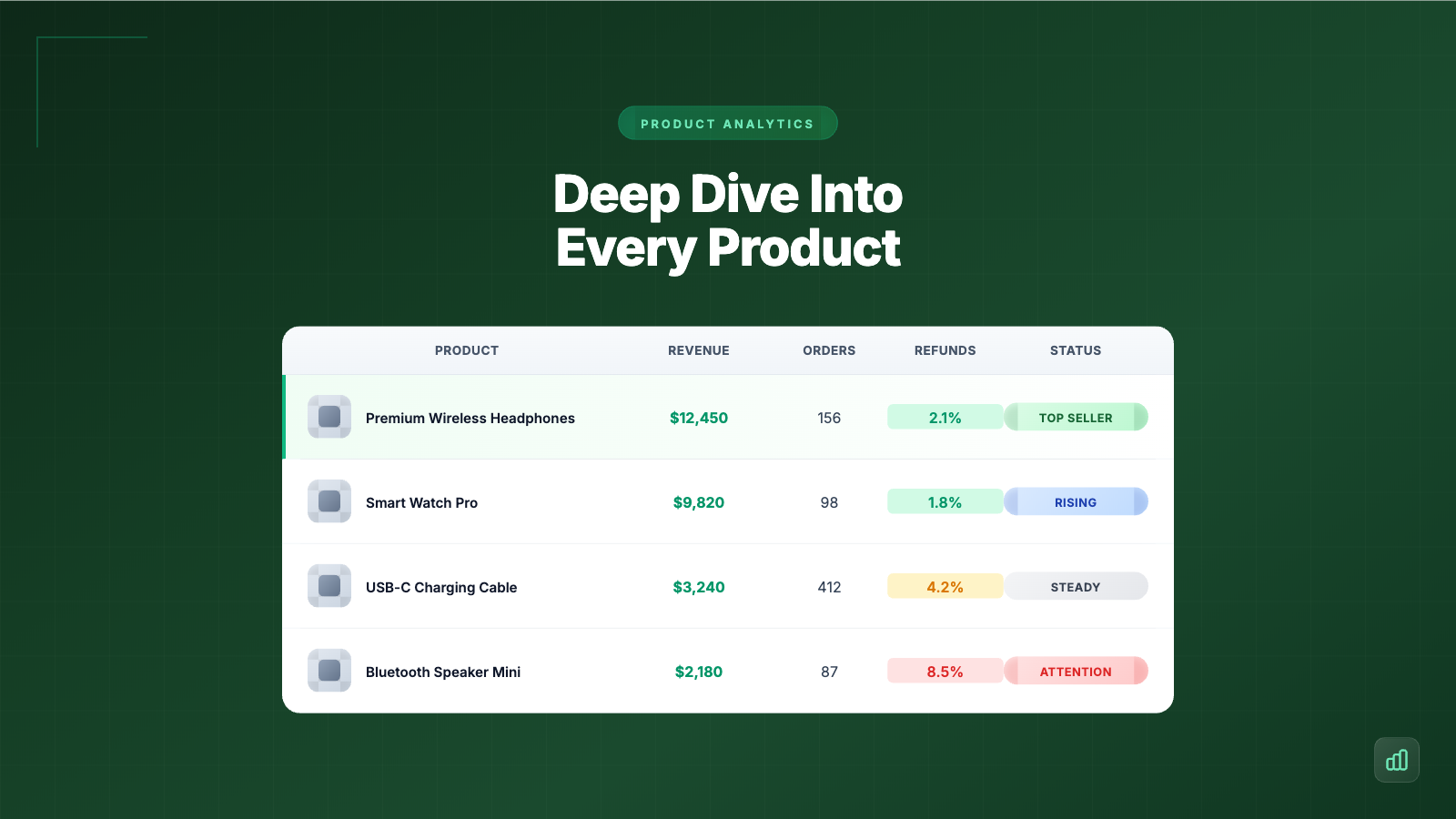
Task: Sort by the REFUNDS column header
Action: 945,350
